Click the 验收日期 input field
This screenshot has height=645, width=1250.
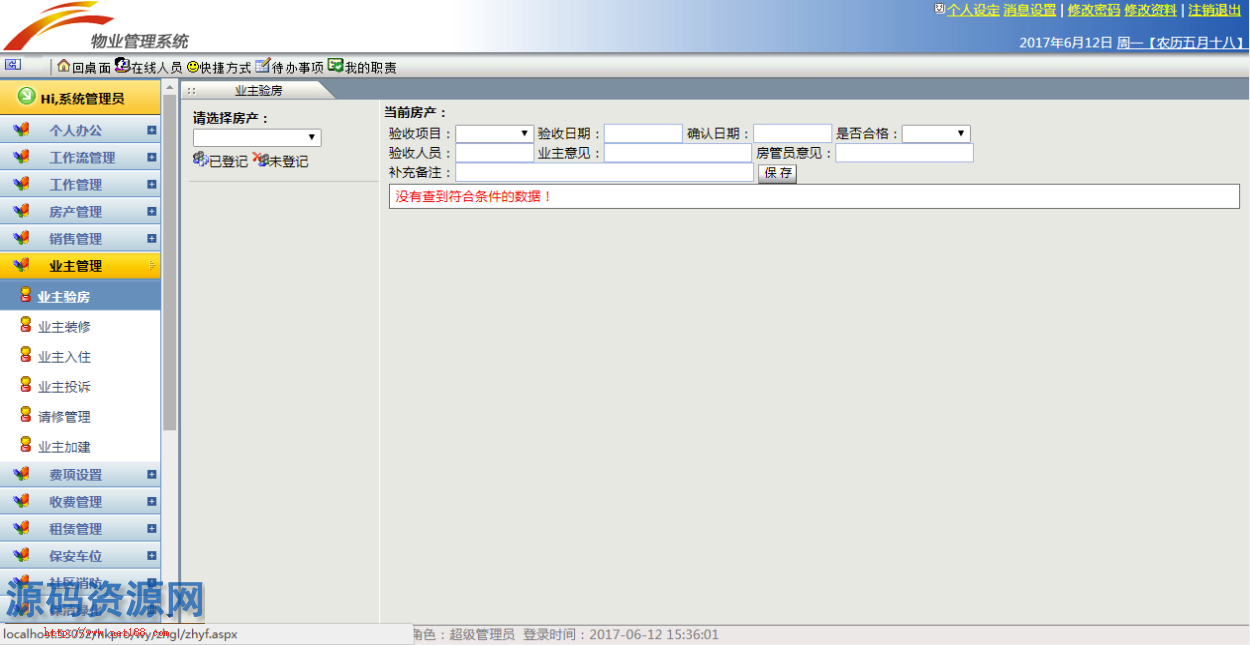pos(643,134)
